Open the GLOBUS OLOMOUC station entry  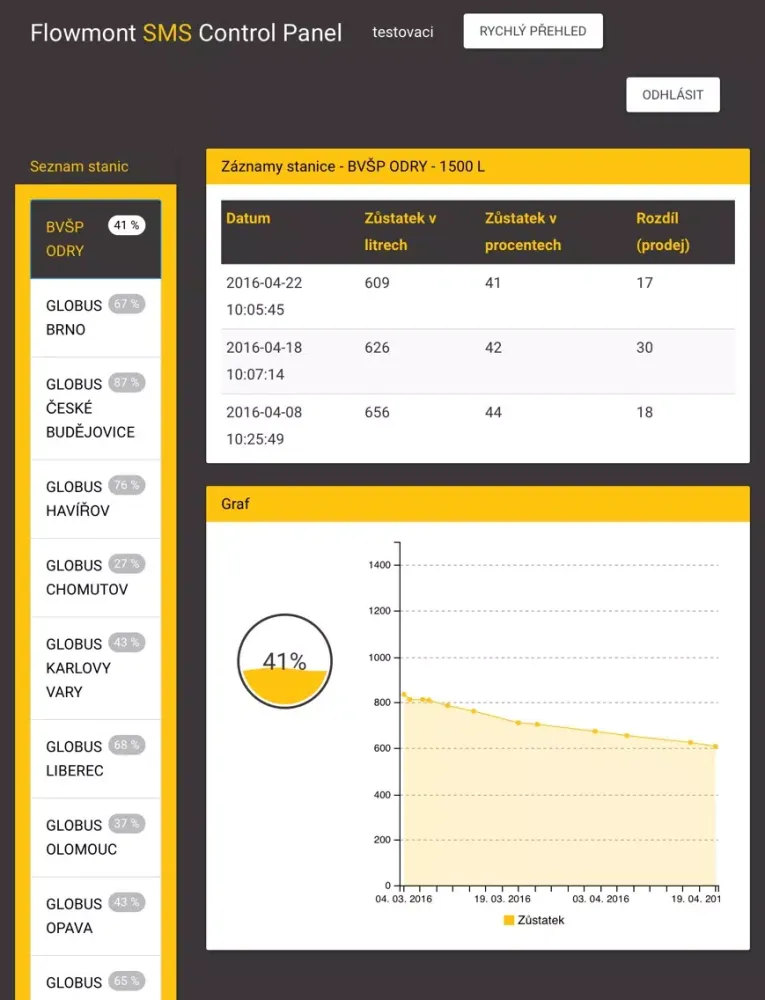pos(96,837)
